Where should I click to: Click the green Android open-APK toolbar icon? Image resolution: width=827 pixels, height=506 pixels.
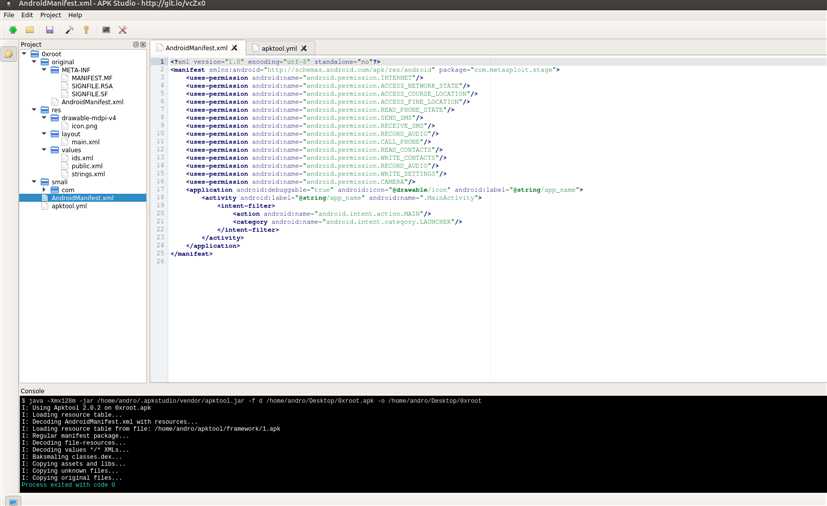tap(13, 30)
